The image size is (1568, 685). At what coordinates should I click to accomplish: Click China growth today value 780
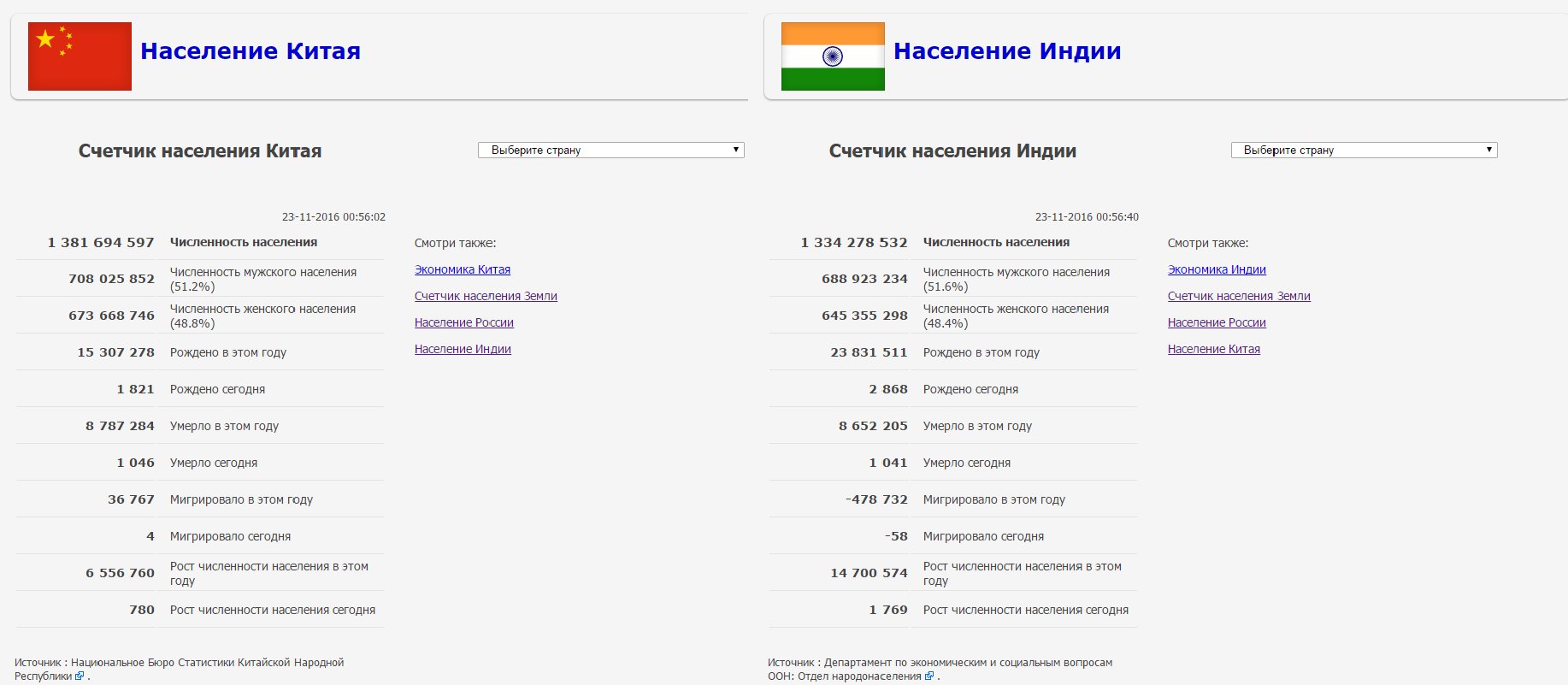(142, 610)
